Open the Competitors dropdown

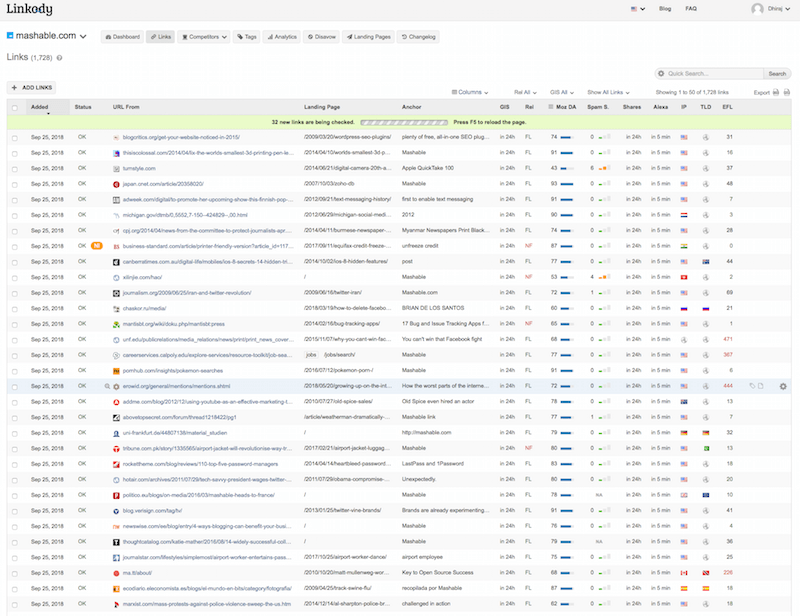point(204,37)
